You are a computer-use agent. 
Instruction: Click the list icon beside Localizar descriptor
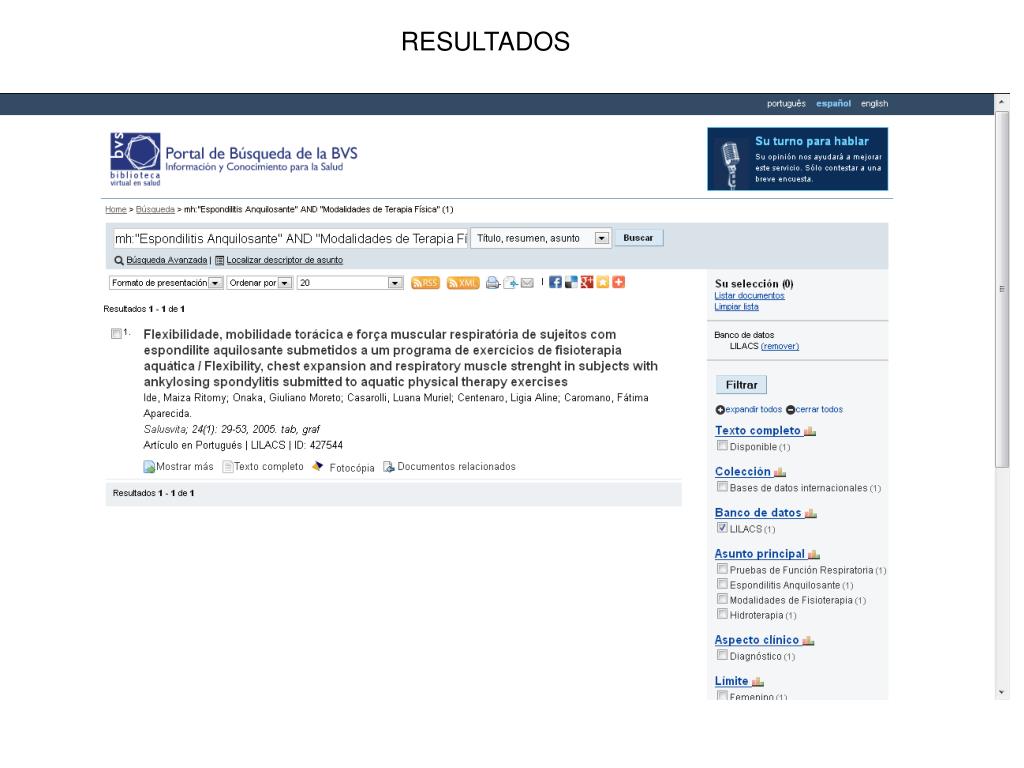pos(219,261)
